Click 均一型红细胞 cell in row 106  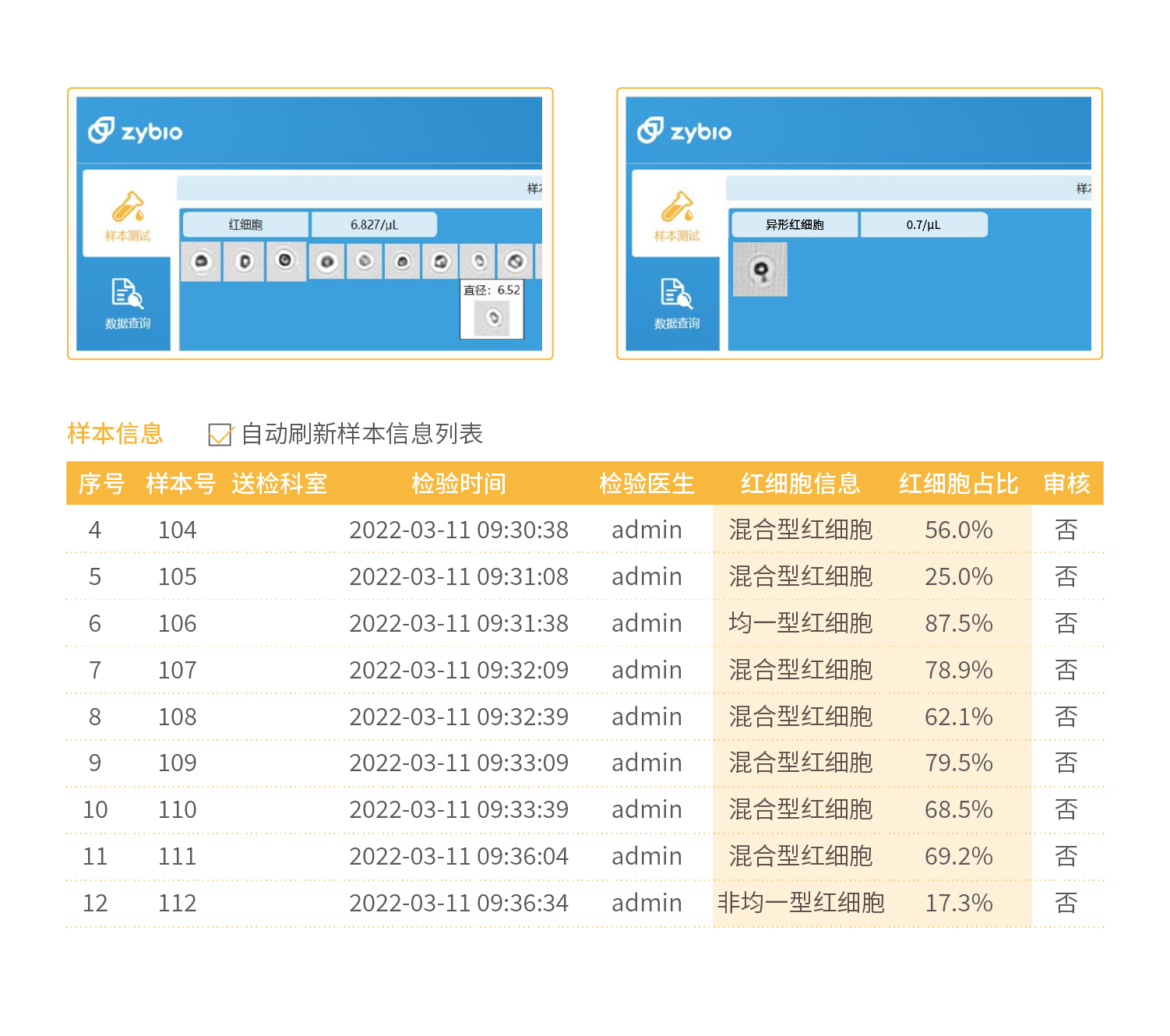(x=800, y=623)
